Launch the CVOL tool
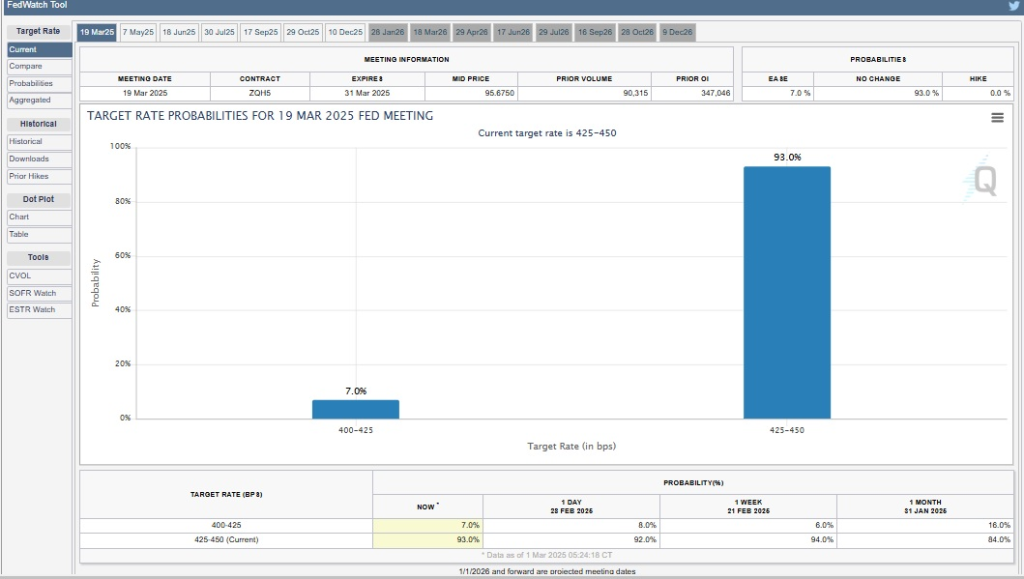Viewport: 1024px width, 579px height. (38, 275)
